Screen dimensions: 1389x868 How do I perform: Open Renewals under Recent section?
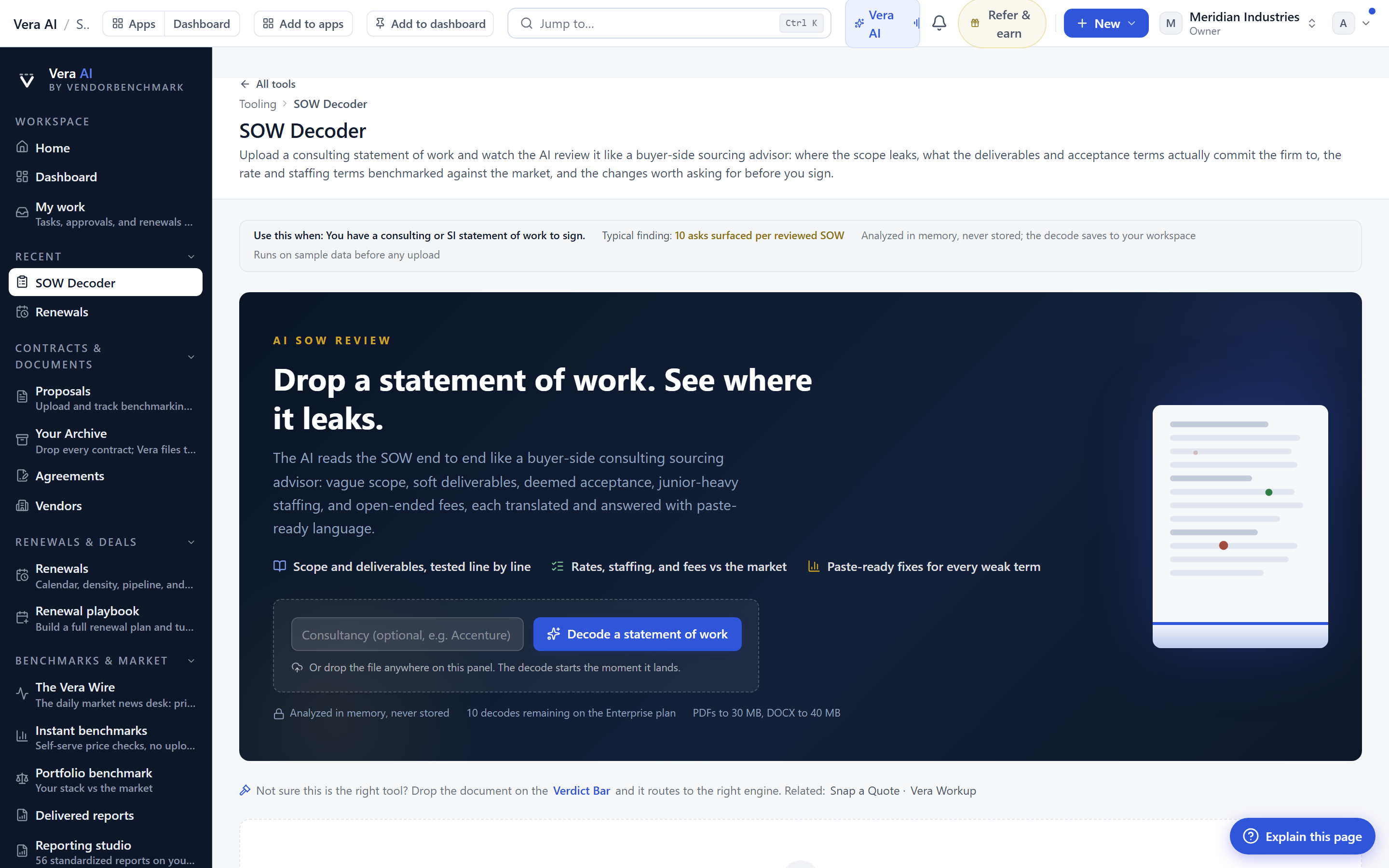click(x=106, y=312)
